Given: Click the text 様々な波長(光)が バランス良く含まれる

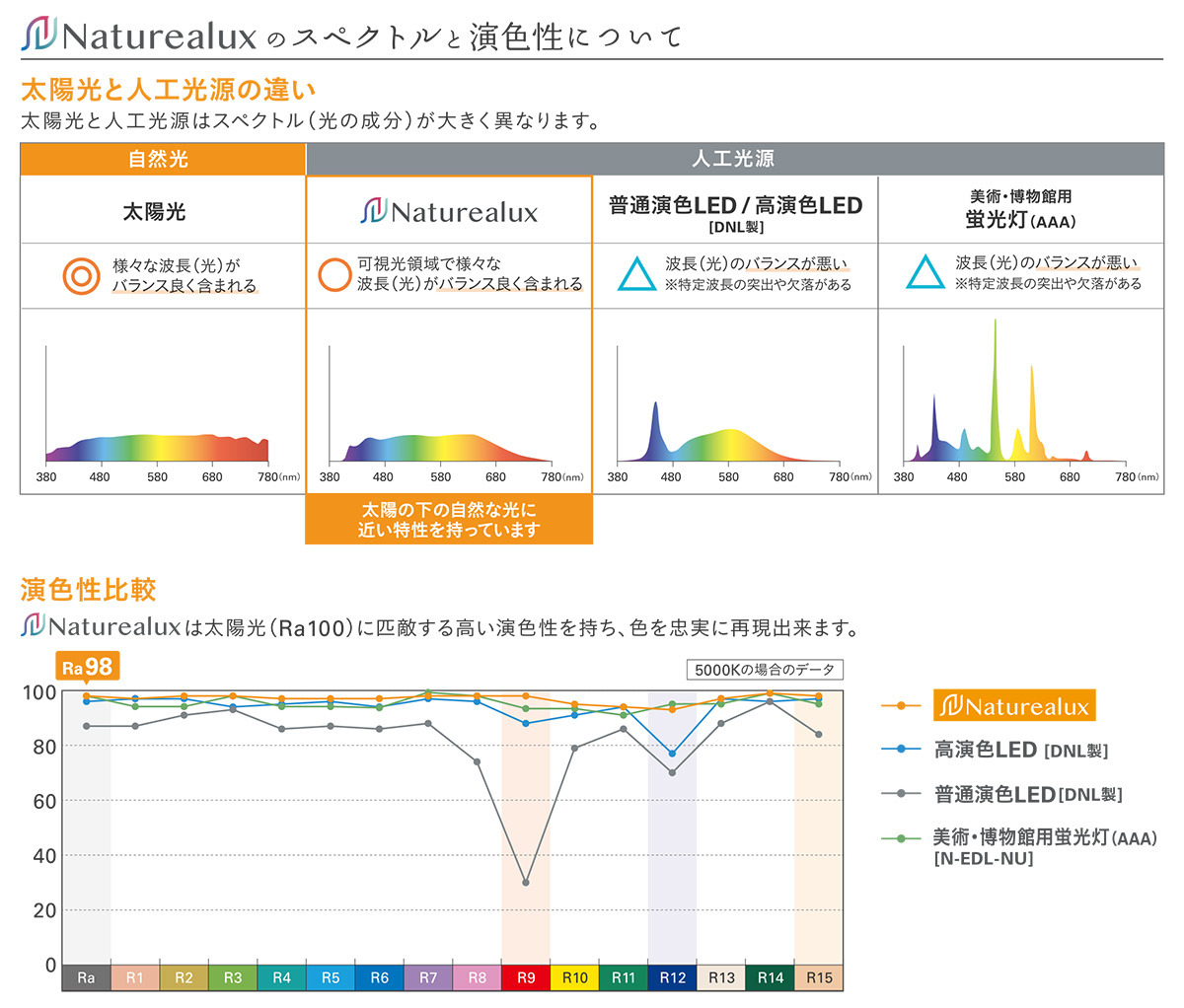Looking at the screenshot, I should tap(185, 275).
